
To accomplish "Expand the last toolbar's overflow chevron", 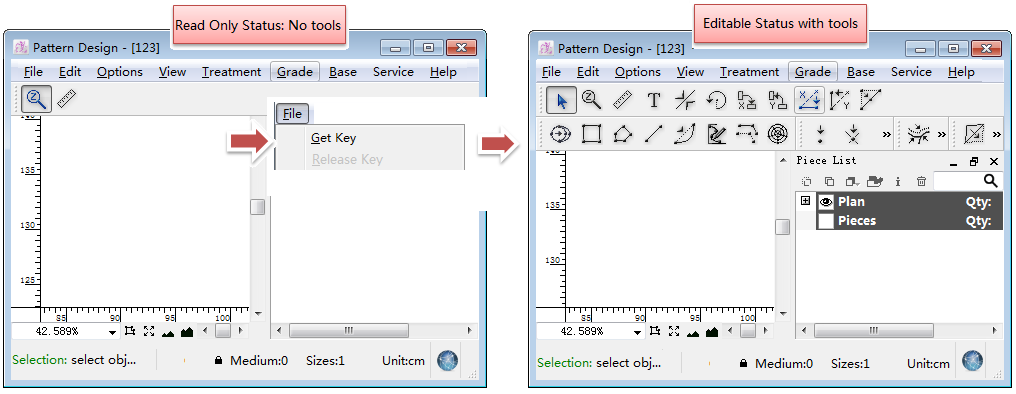I will 997,135.
